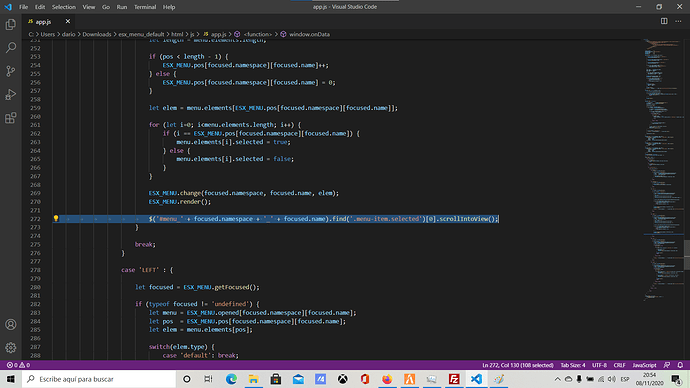Open the Selection menu

click(x=64, y=7)
